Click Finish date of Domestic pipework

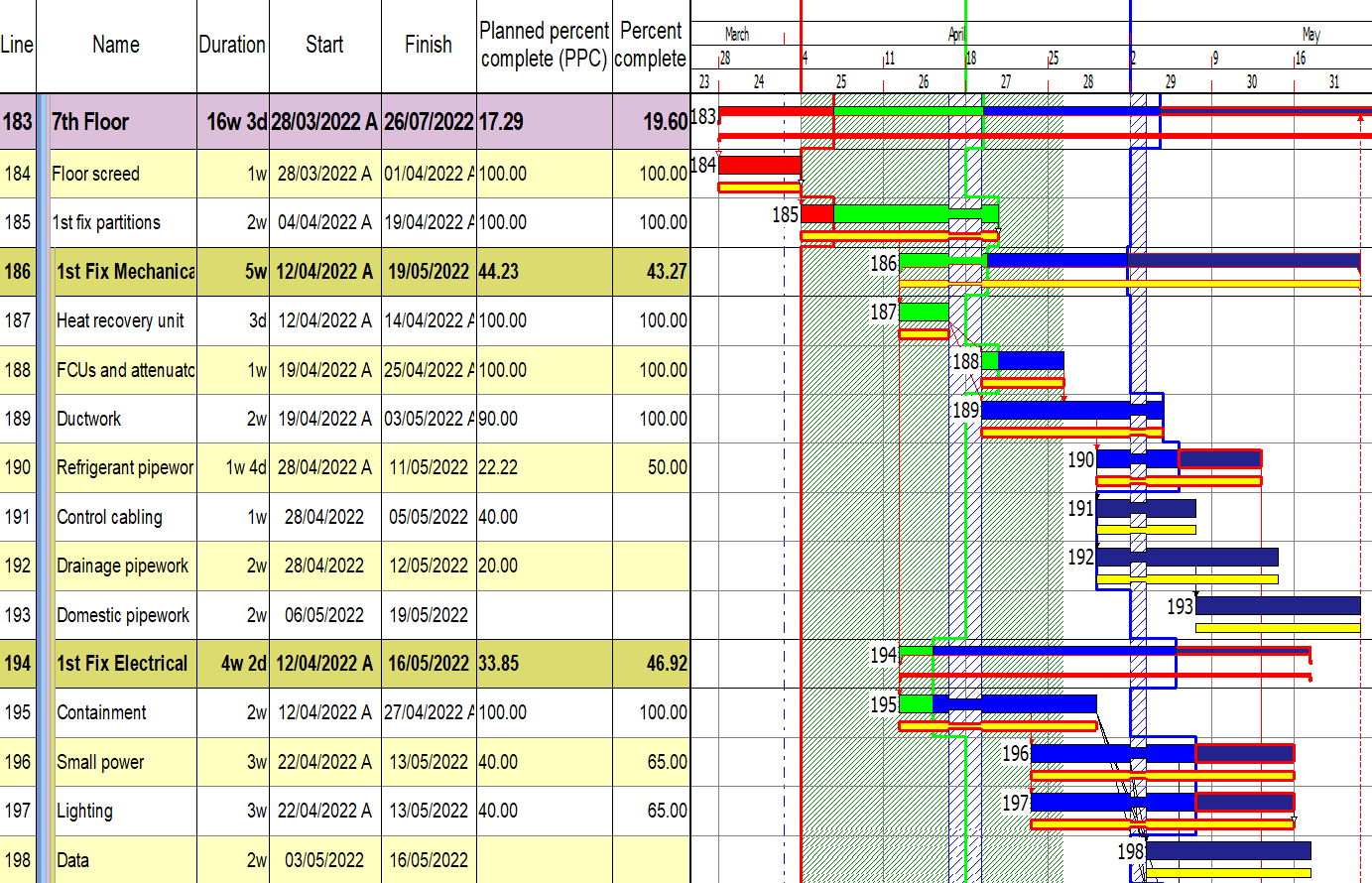(x=429, y=615)
